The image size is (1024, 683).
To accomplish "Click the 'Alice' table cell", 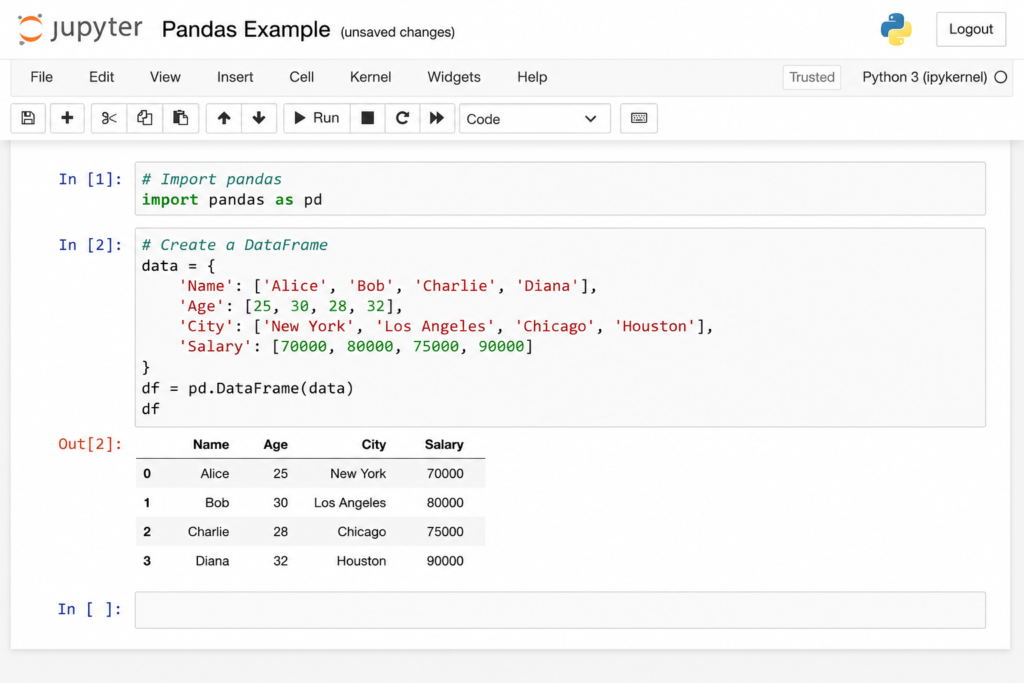I will pyautogui.click(x=215, y=473).
